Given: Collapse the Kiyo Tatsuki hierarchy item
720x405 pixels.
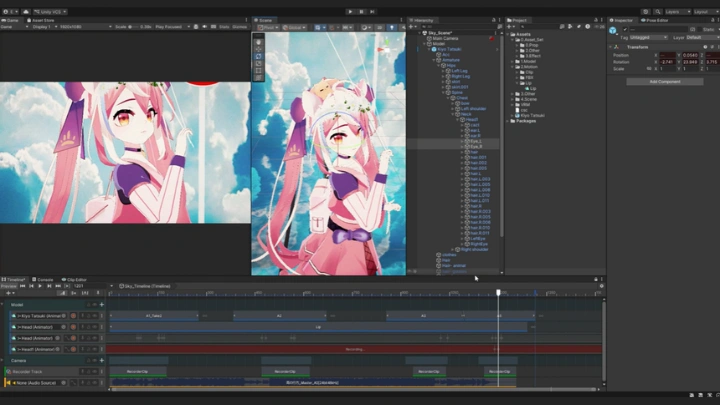Looking at the screenshot, I should (430, 49).
